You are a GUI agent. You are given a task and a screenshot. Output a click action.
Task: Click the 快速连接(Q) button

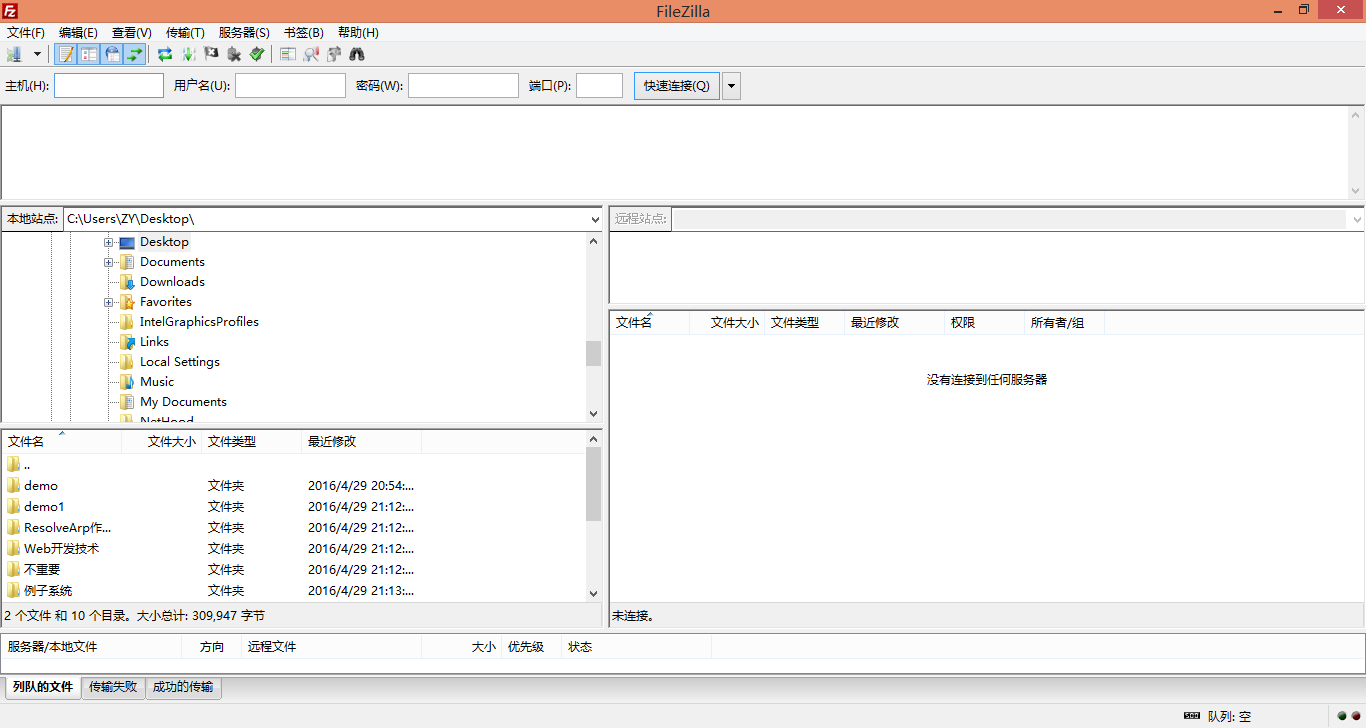pos(677,86)
